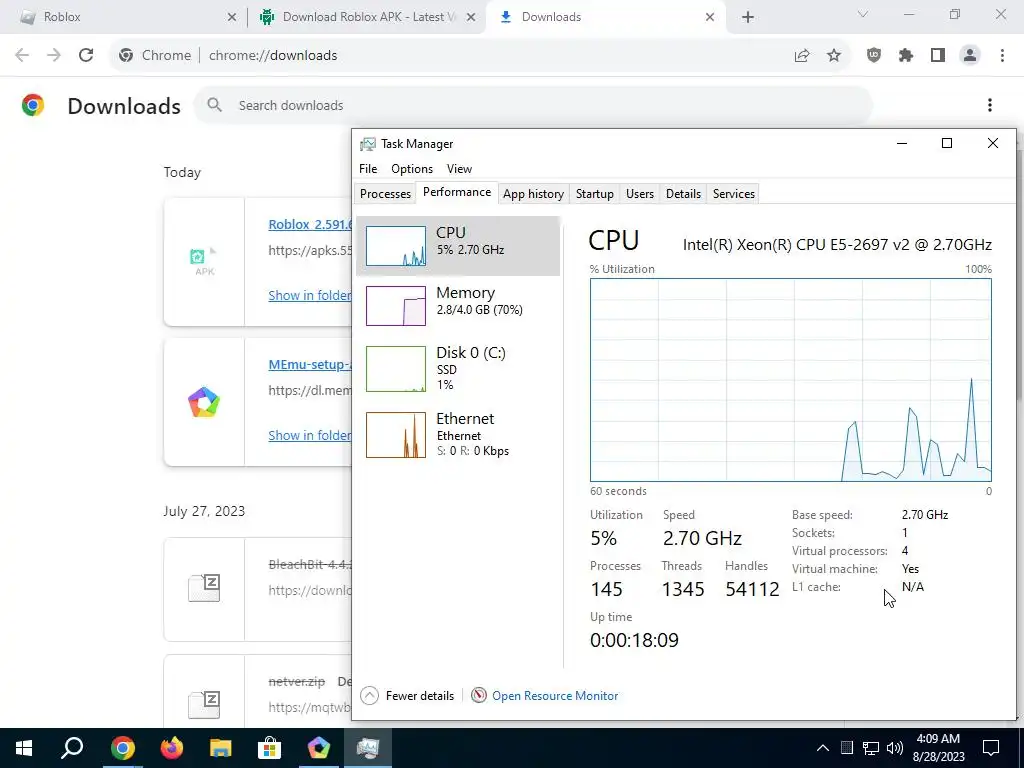
Task: Collapse Task Manager with Fewer details
Action: [408, 696]
